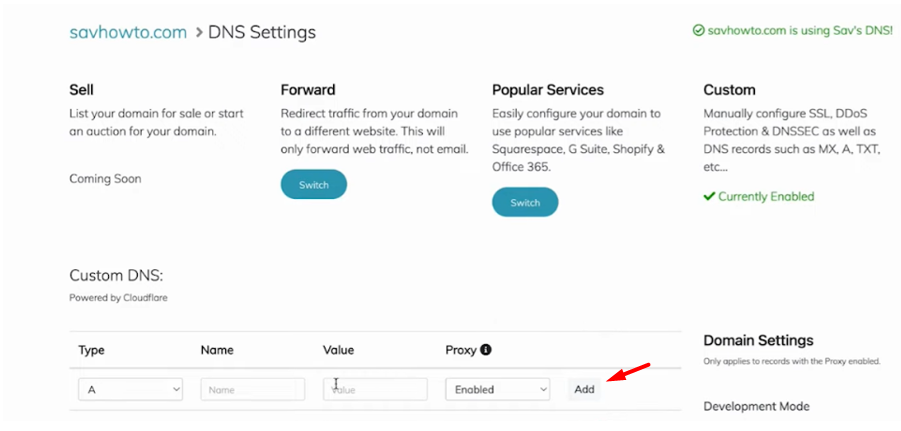Click the Switch button under Forward
The height and width of the screenshot is (431, 901).
[x=314, y=184]
